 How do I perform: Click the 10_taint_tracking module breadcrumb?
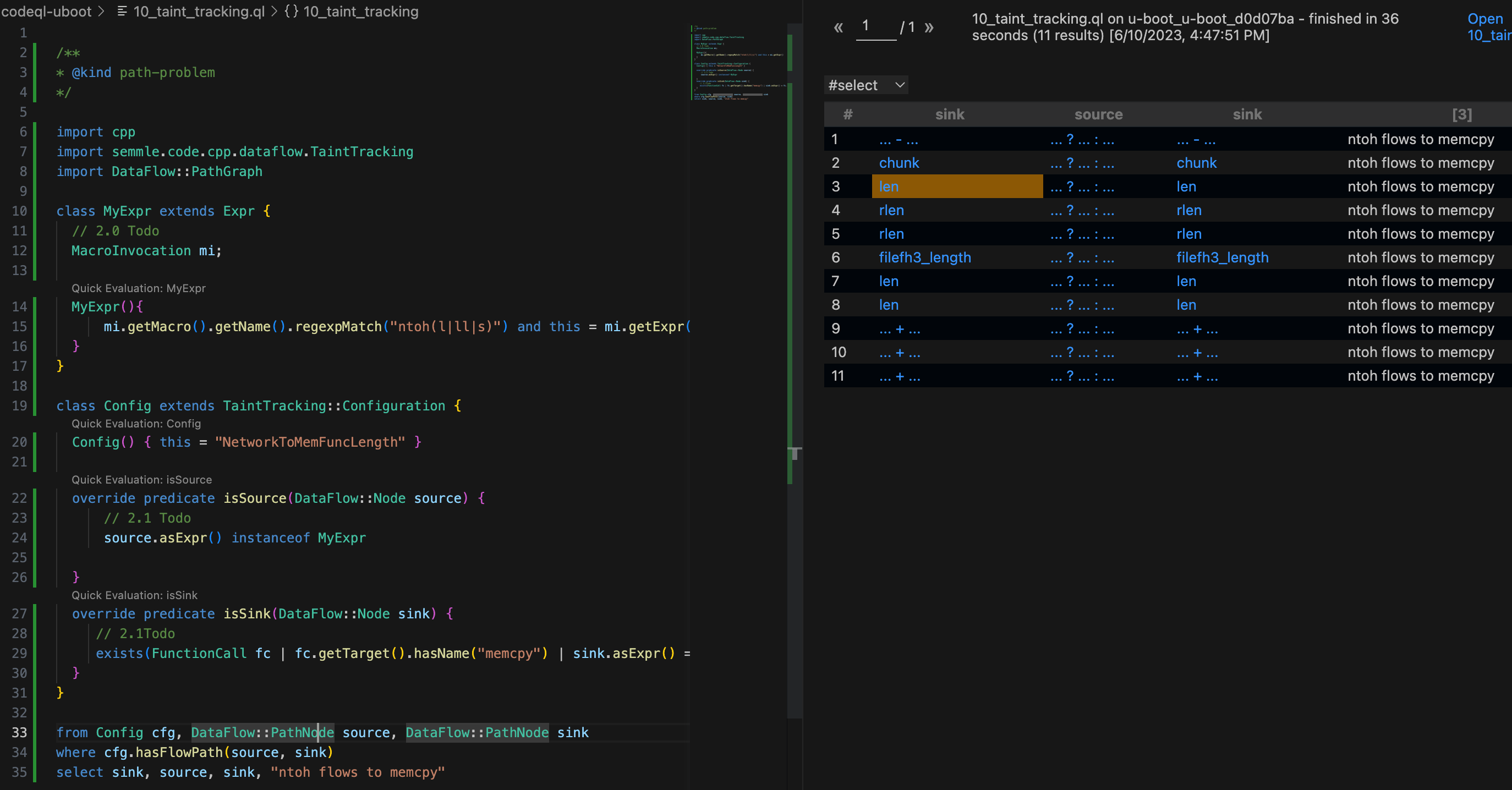360,11
